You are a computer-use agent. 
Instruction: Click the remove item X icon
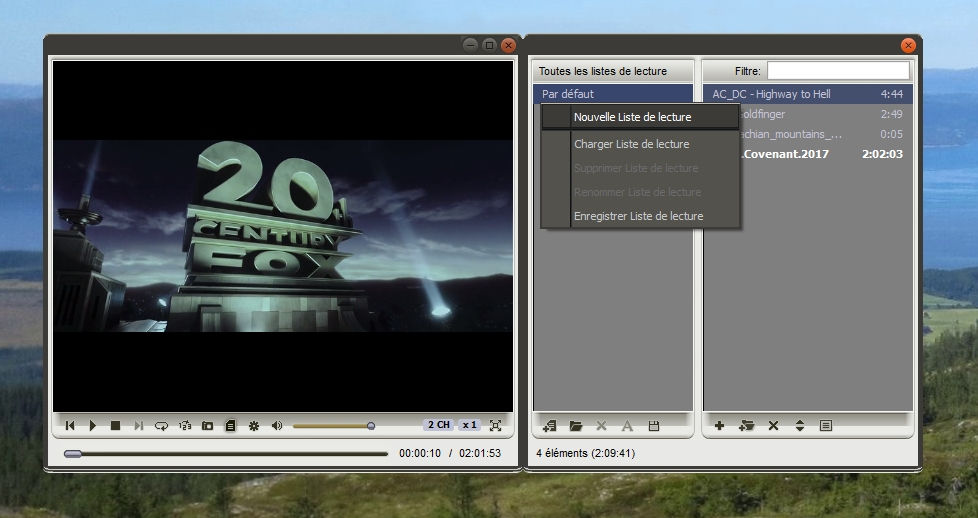(x=773, y=426)
